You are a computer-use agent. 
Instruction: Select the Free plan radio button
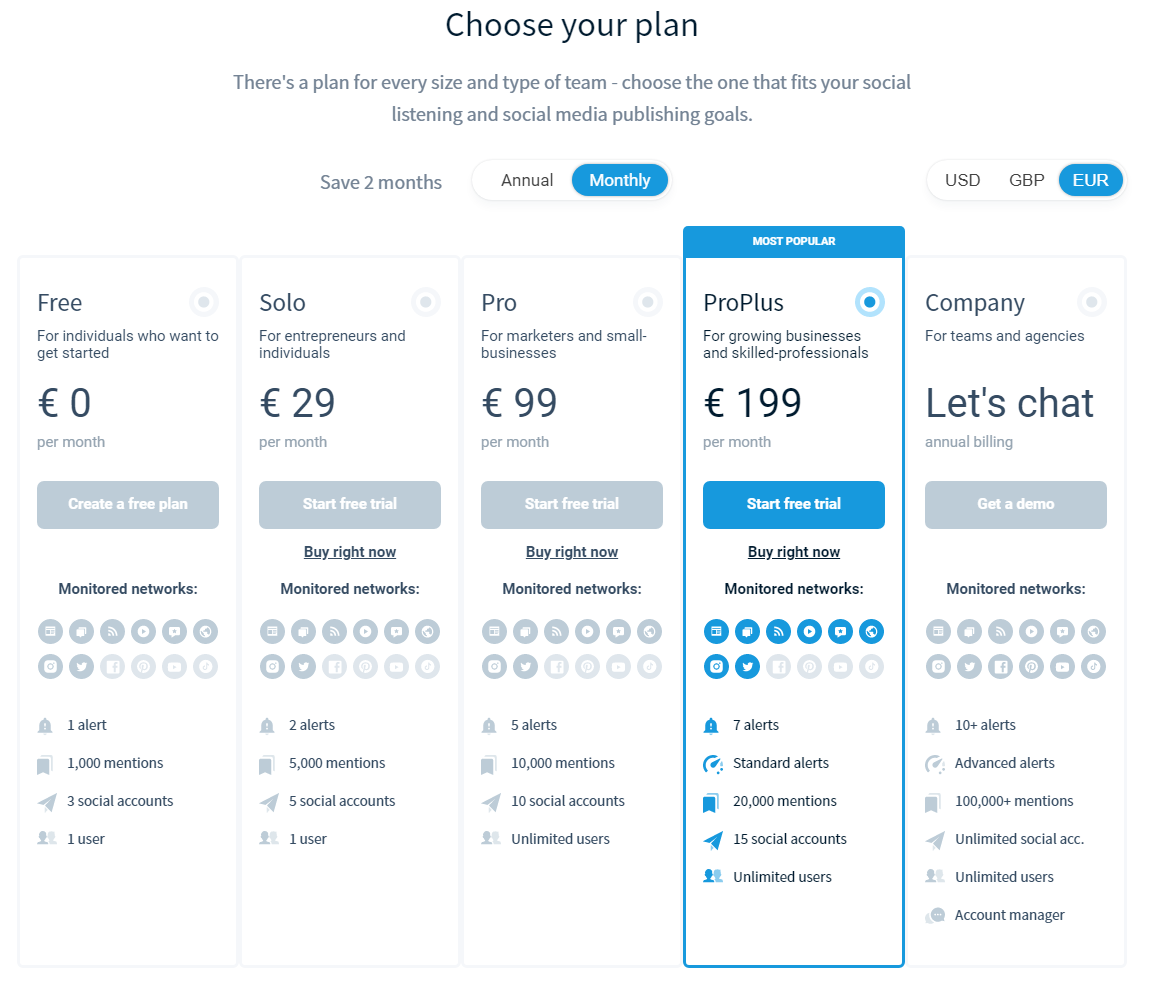click(x=204, y=302)
